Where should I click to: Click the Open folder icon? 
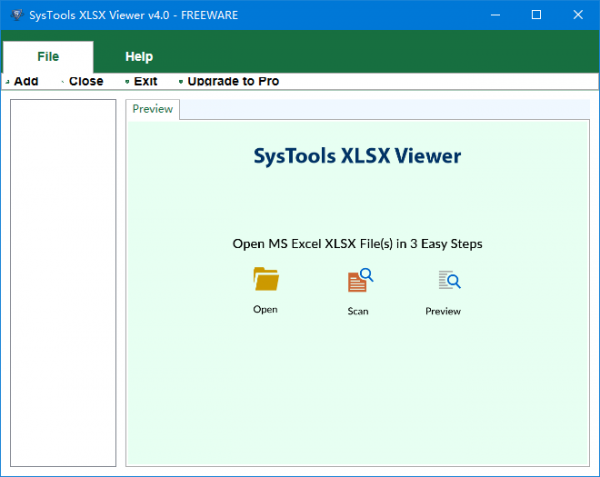[265, 279]
